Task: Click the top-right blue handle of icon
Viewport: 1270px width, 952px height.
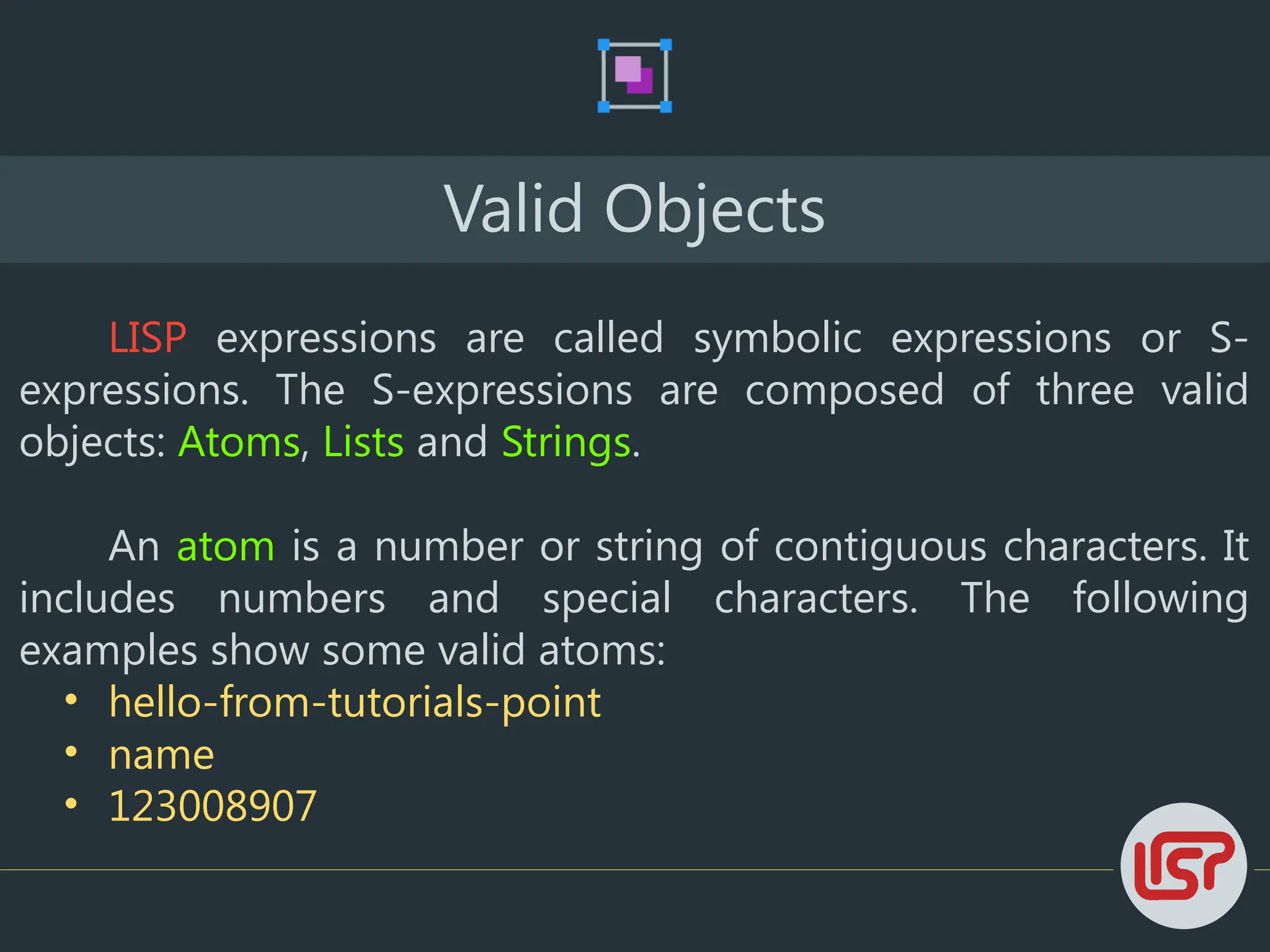Action: pos(665,45)
